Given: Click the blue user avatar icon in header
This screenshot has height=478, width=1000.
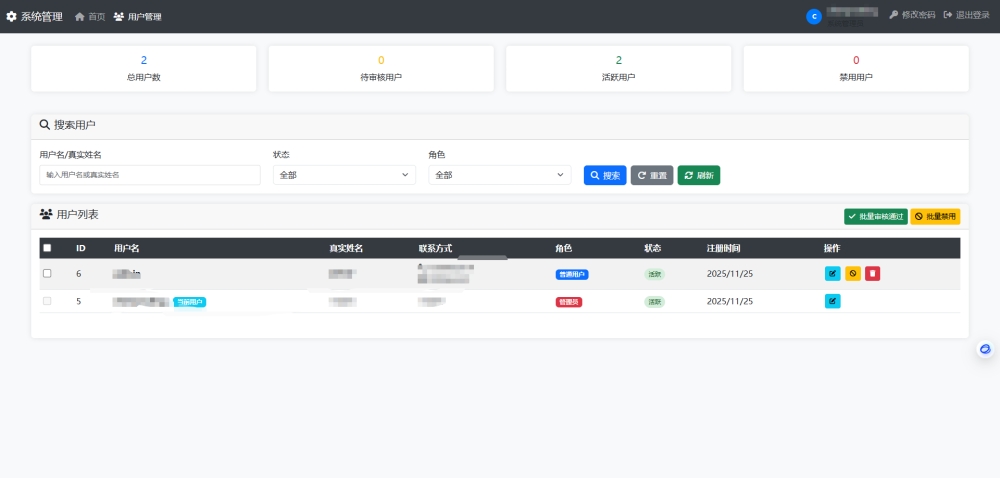Looking at the screenshot, I should point(813,16).
